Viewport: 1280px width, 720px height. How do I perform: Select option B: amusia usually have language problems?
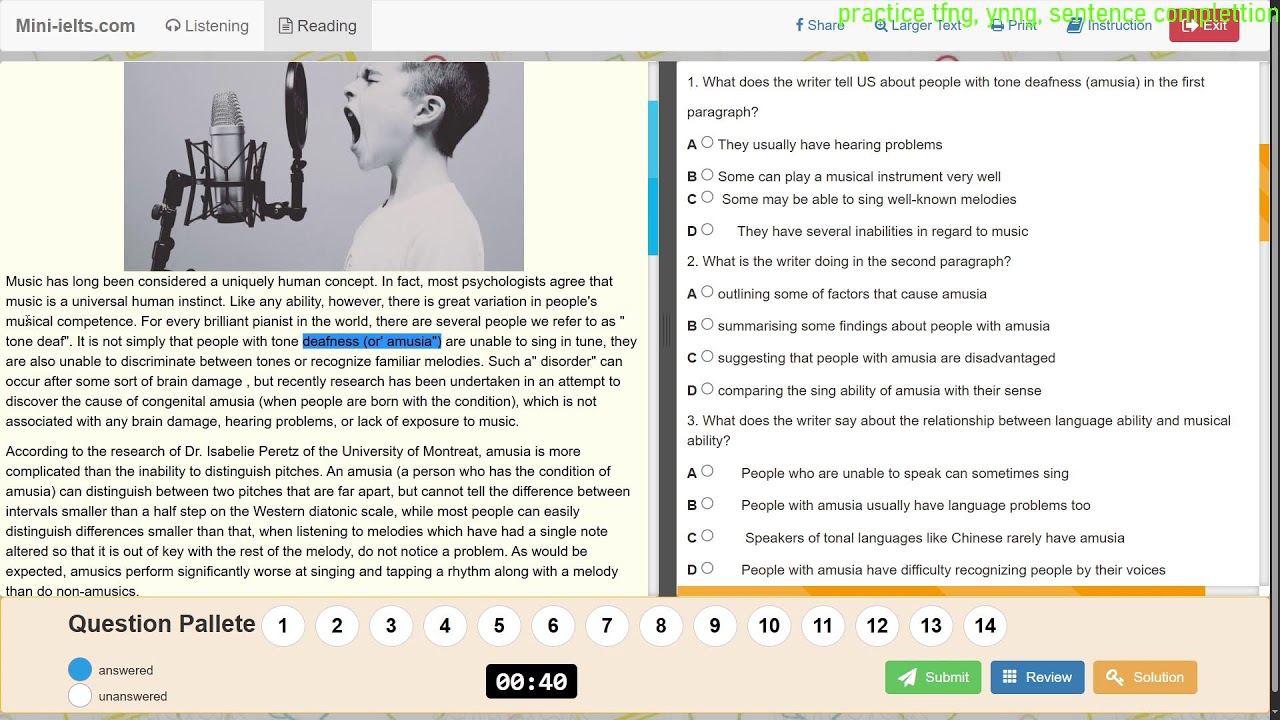coord(707,503)
